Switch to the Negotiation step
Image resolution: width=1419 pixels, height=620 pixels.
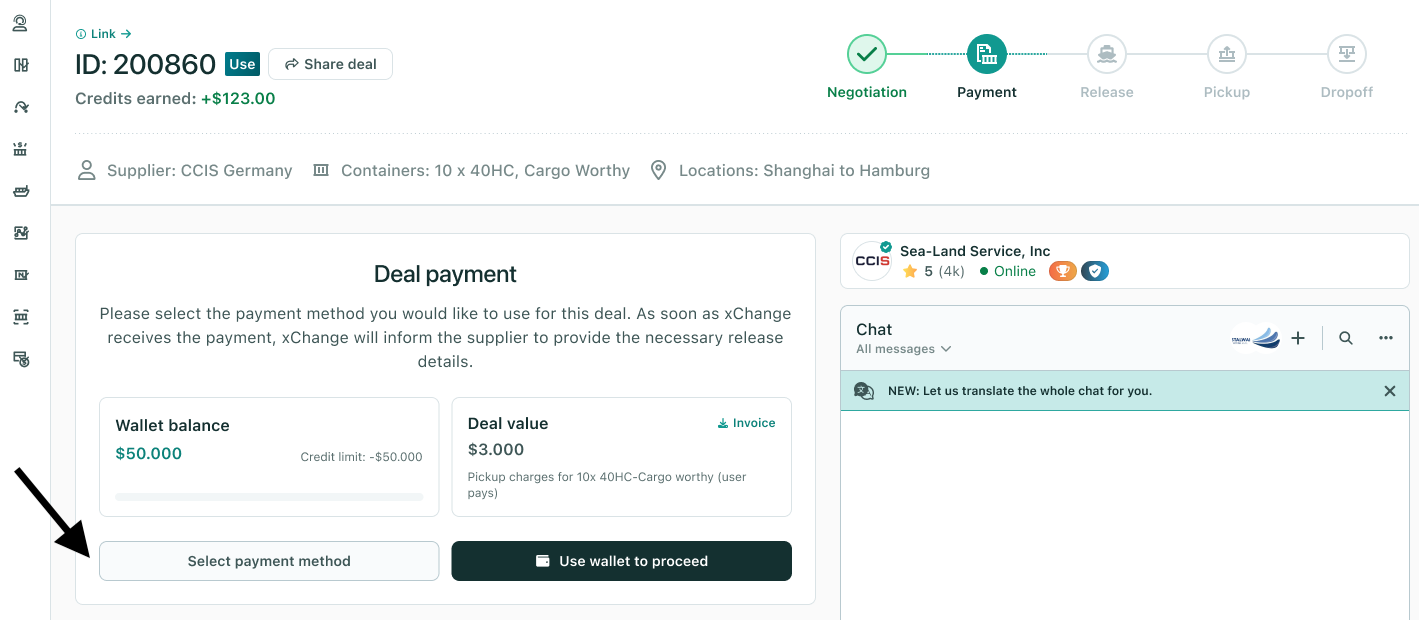coord(866,54)
